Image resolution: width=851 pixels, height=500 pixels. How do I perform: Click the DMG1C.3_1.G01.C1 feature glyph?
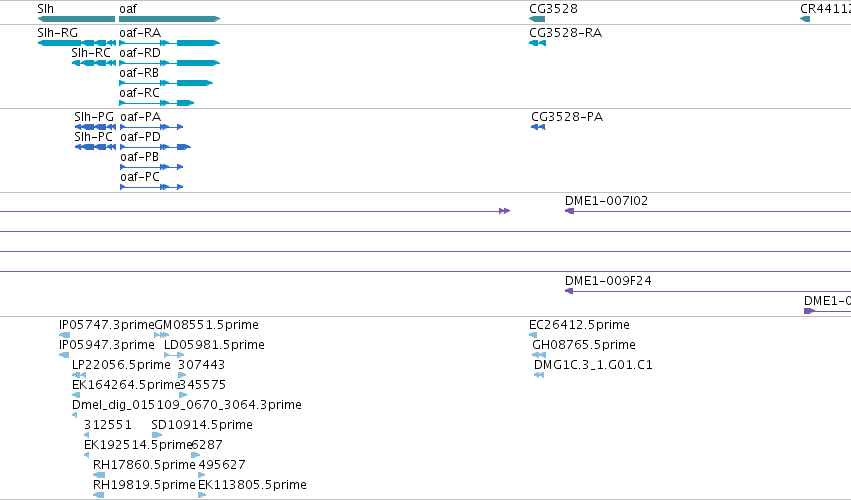(539, 375)
